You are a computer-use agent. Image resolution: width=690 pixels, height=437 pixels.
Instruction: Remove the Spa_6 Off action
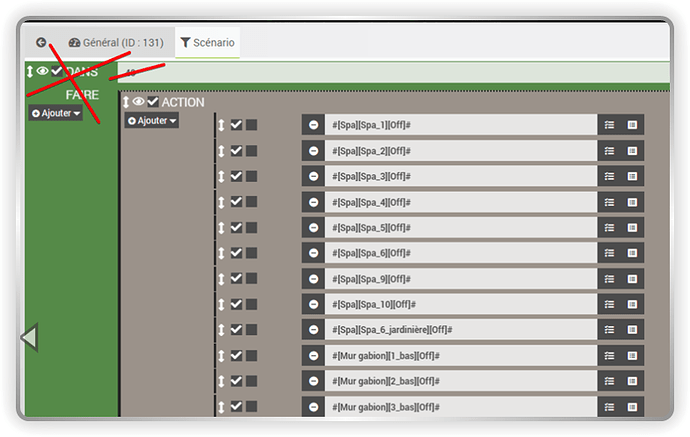[x=313, y=253]
